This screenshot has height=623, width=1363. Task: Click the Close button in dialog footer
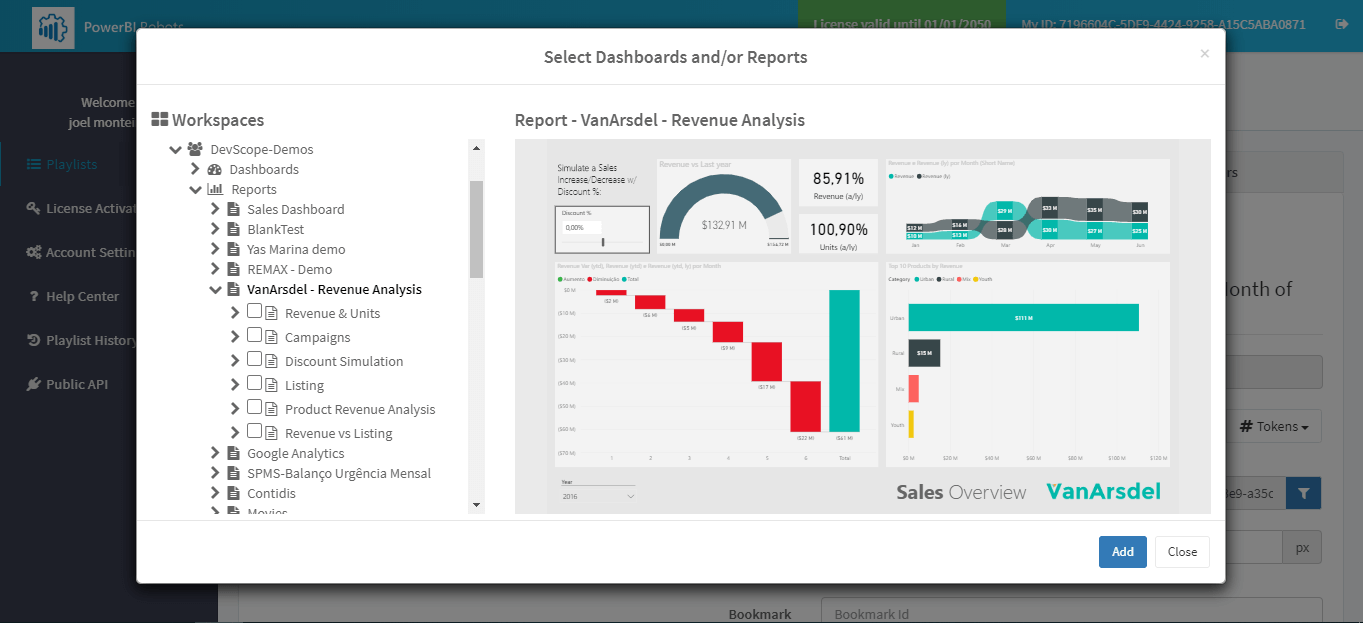point(1182,552)
